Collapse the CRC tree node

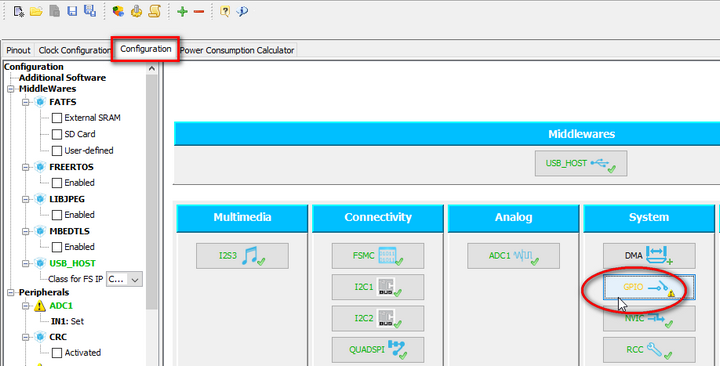click(26, 337)
